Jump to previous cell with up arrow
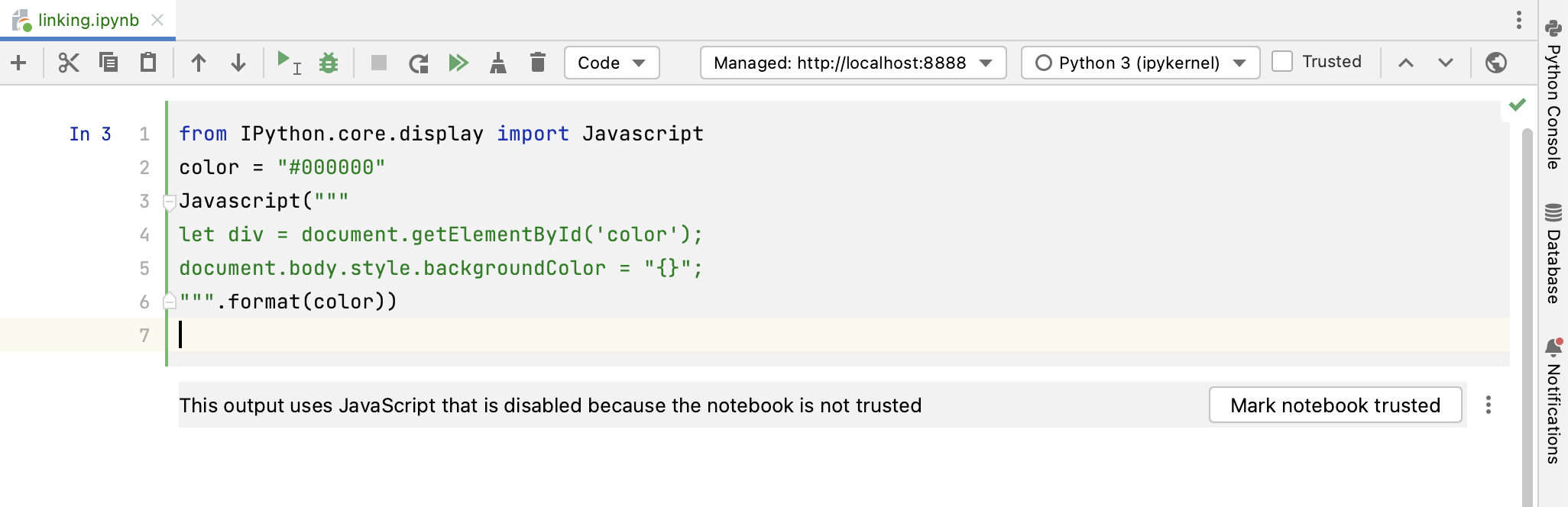Viewport: 1568px width, 507px height. pyautogui.click(x=199, y=63)
